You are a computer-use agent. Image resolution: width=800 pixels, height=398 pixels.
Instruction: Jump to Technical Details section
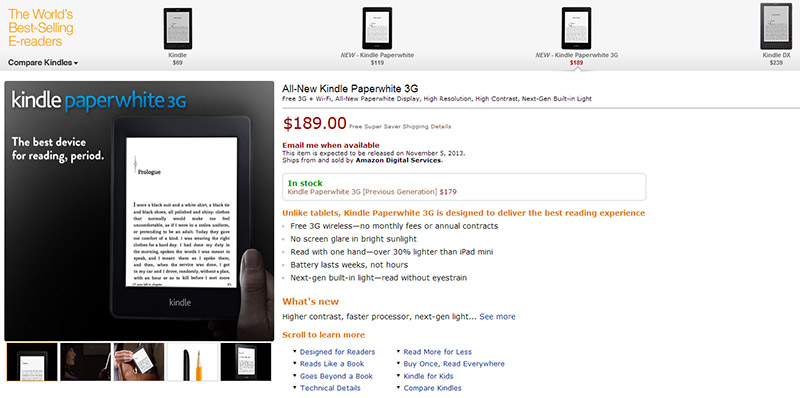[330, 388]
